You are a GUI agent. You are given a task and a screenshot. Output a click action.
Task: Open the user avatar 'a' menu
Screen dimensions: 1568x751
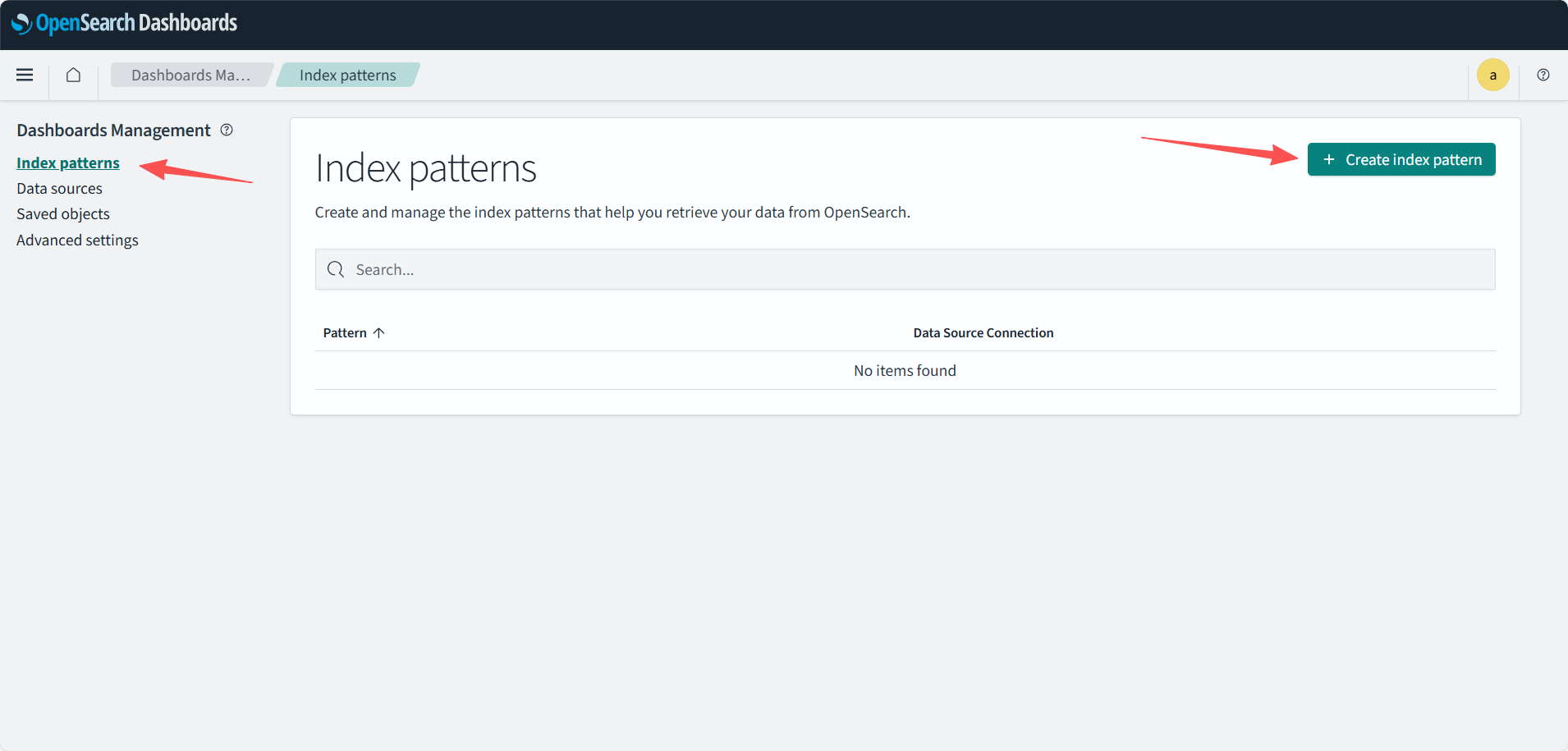[1492, 75]
